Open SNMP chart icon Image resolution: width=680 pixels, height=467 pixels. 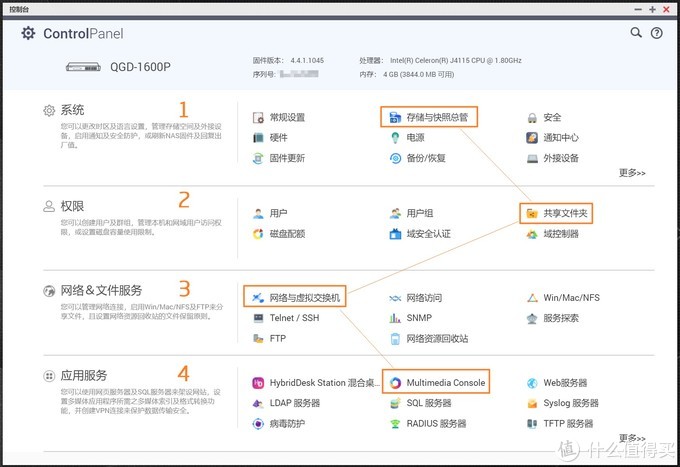point(395,318)
